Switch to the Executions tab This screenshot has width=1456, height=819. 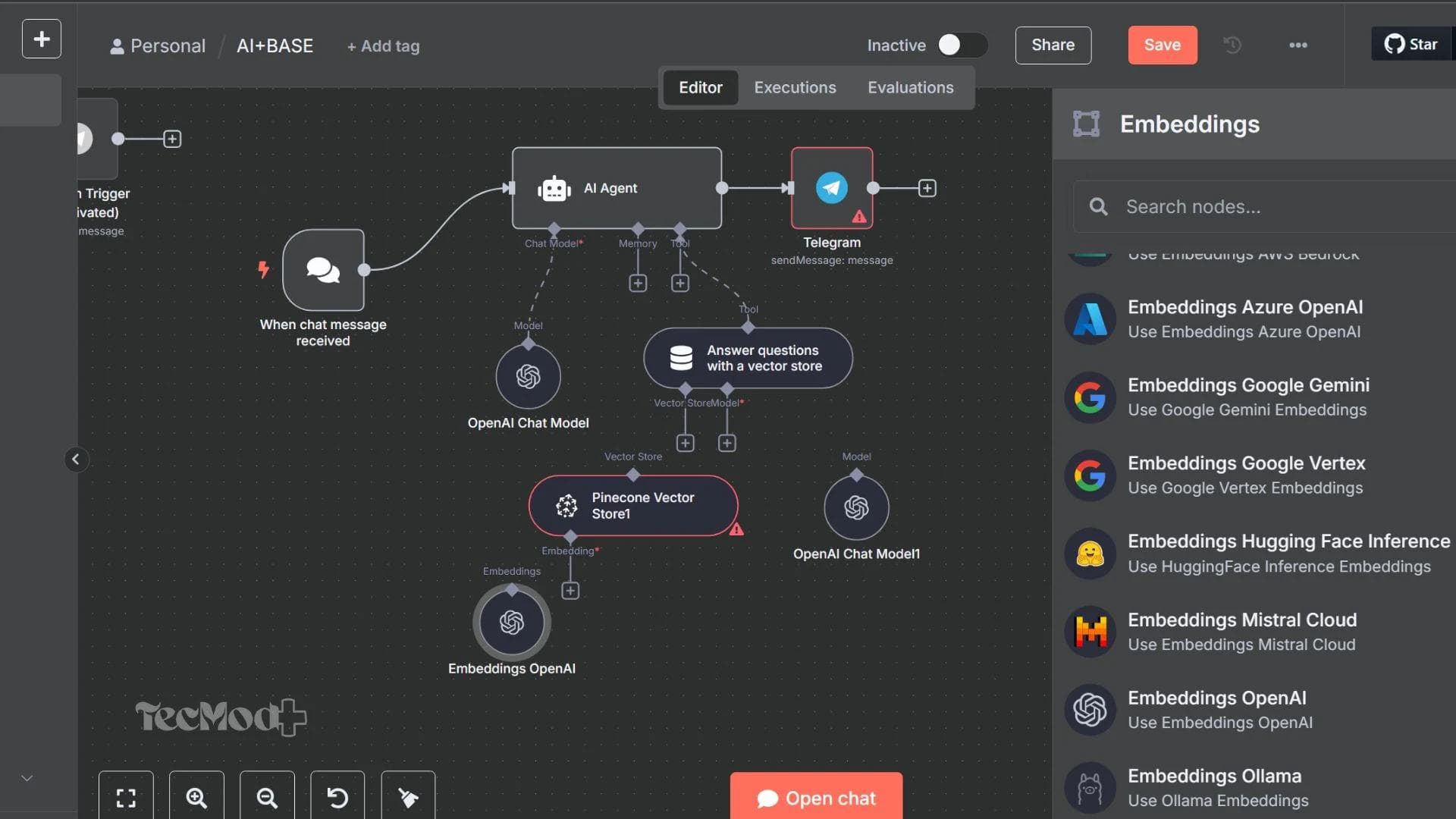tap(795, 87)
